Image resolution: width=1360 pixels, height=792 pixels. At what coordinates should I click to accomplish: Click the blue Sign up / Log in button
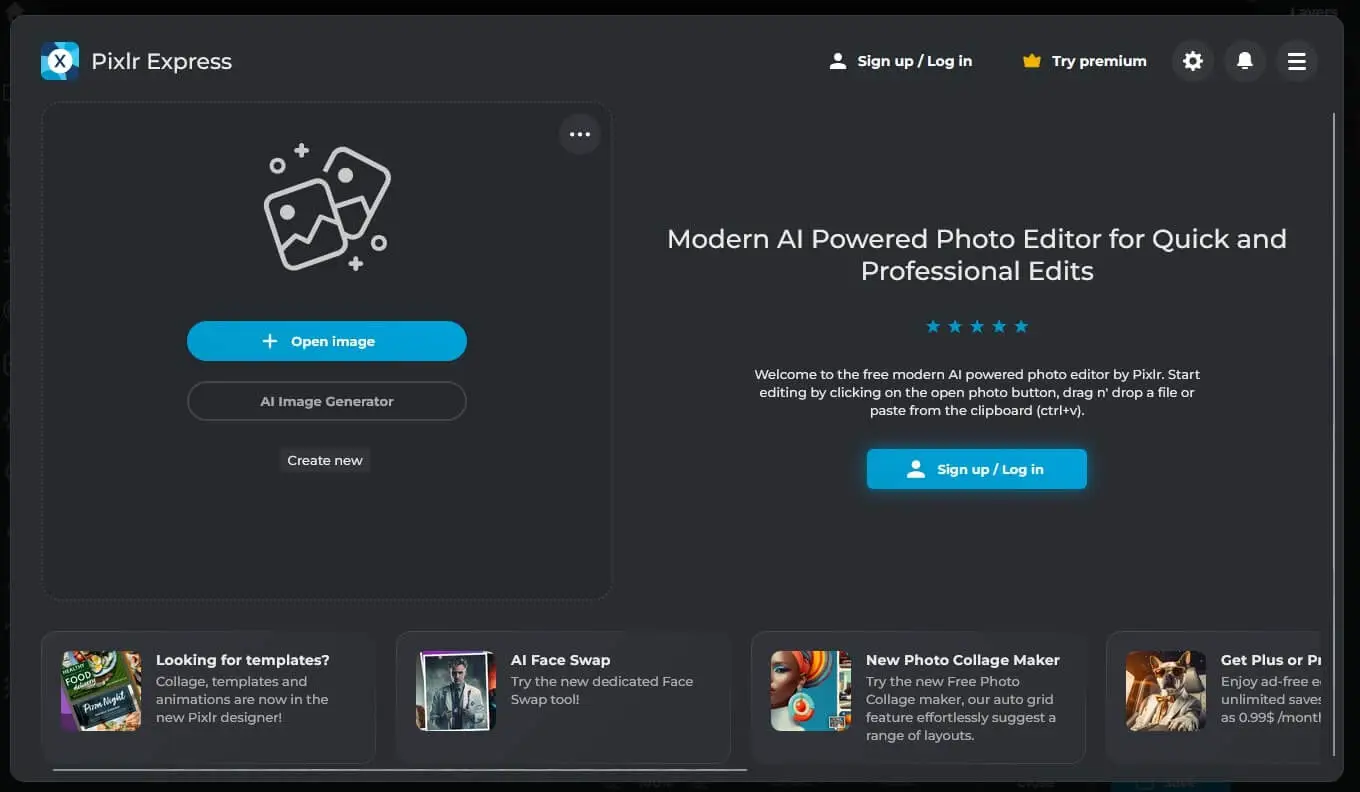[x=977, y=469]
